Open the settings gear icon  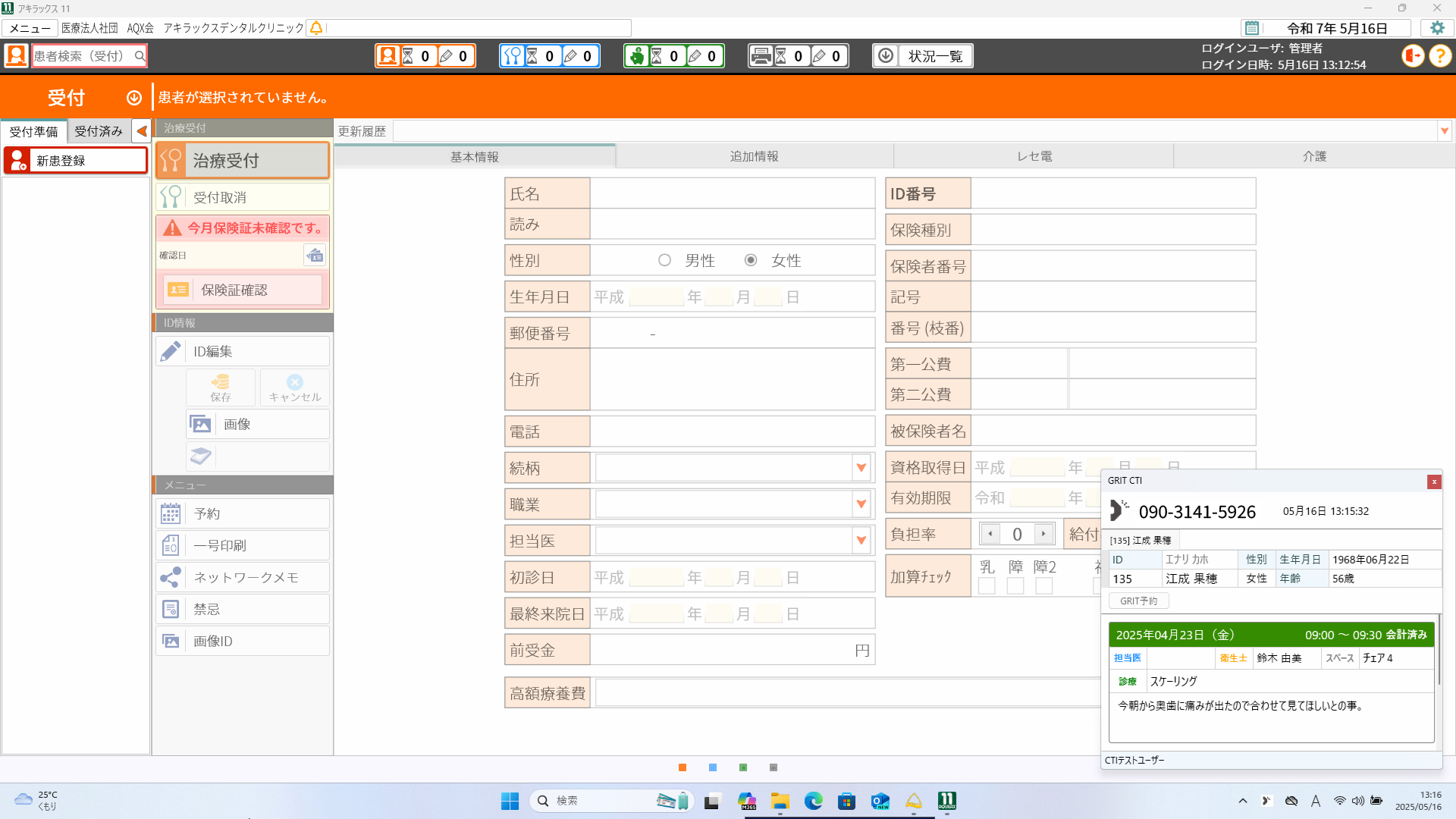[x=1437, y=28]
